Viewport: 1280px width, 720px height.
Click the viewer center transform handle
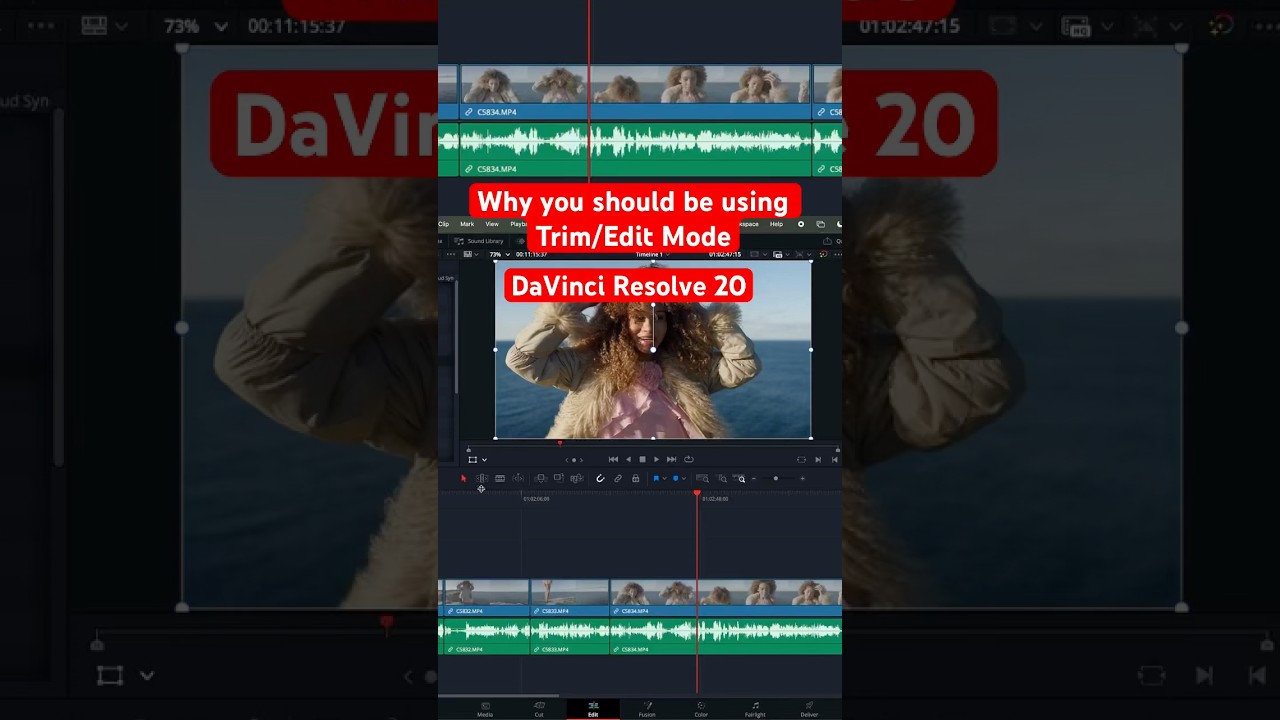click(x=653, y=349)
